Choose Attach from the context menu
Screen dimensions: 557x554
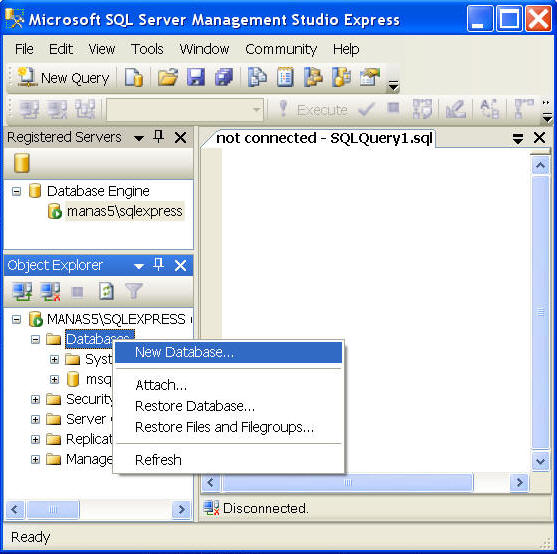tap(228, 385)
